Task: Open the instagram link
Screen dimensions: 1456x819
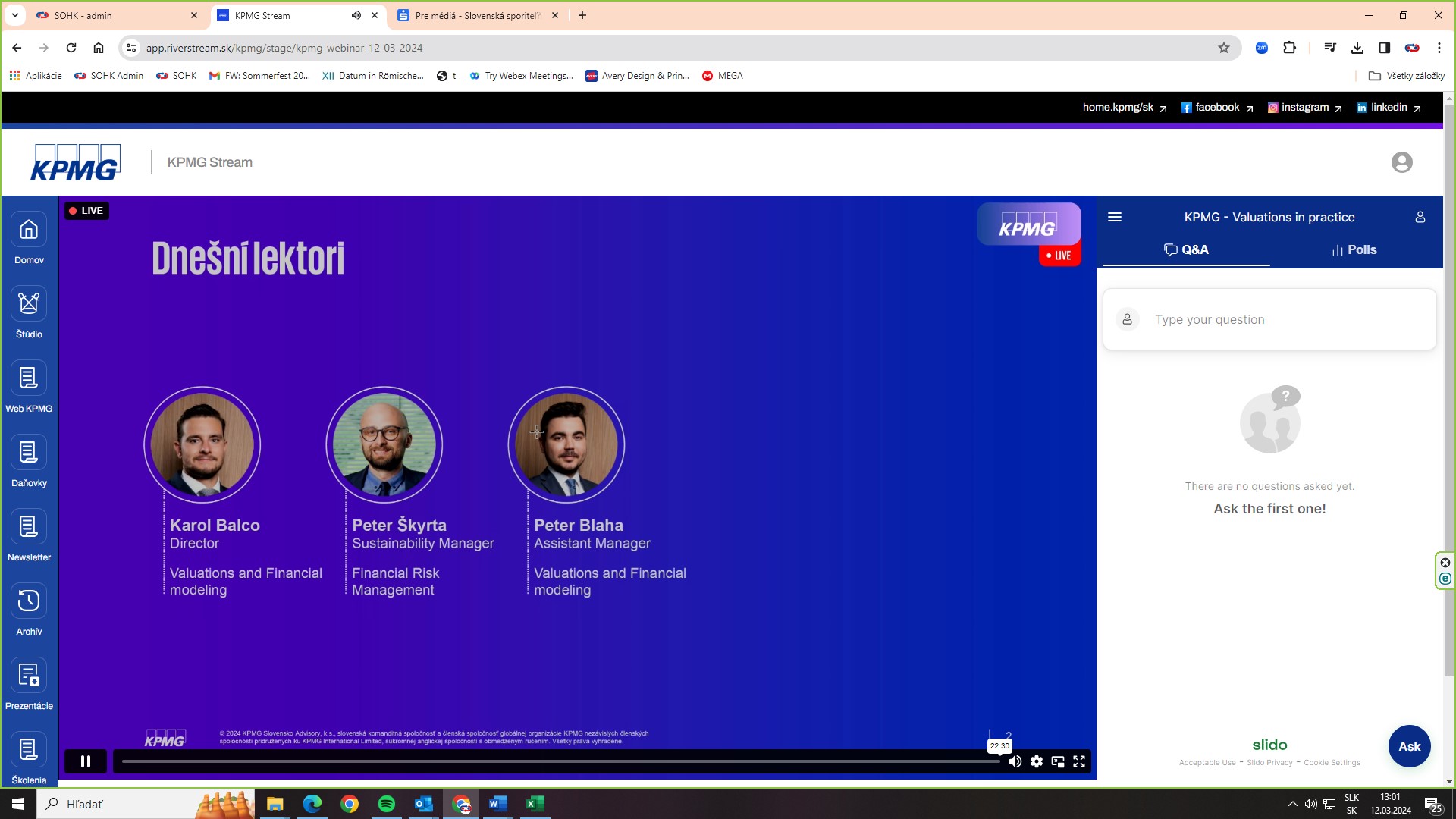Action: [1305, 108]
